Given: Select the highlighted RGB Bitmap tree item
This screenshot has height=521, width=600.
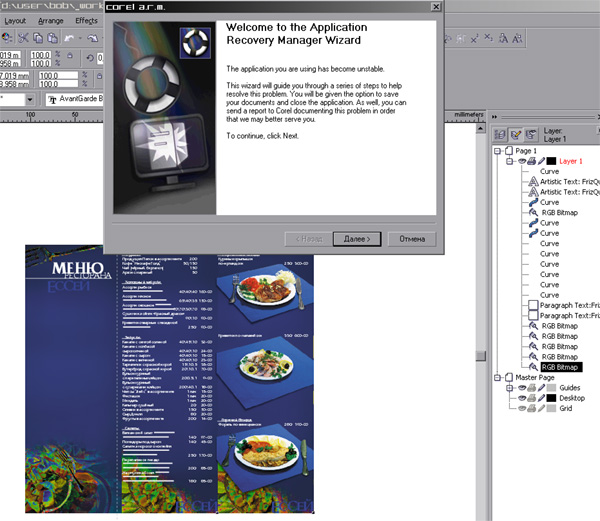Looking at the screenshot, I should coord(561,367).
